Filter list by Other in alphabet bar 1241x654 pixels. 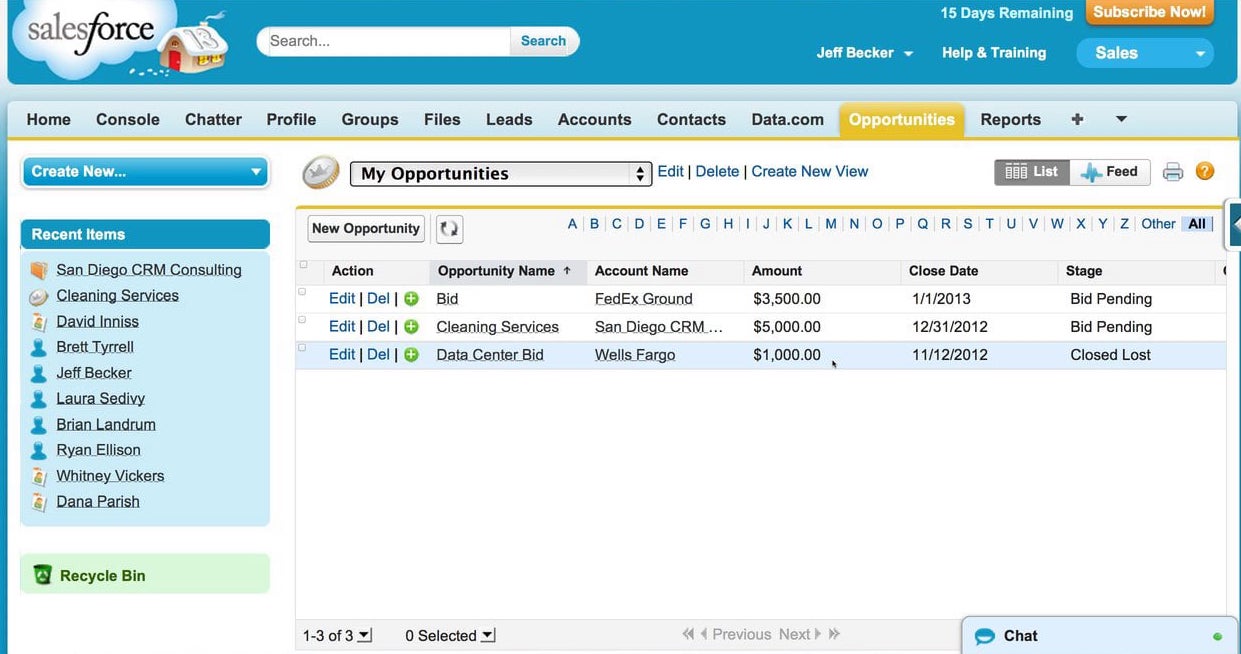(1158, 224)
